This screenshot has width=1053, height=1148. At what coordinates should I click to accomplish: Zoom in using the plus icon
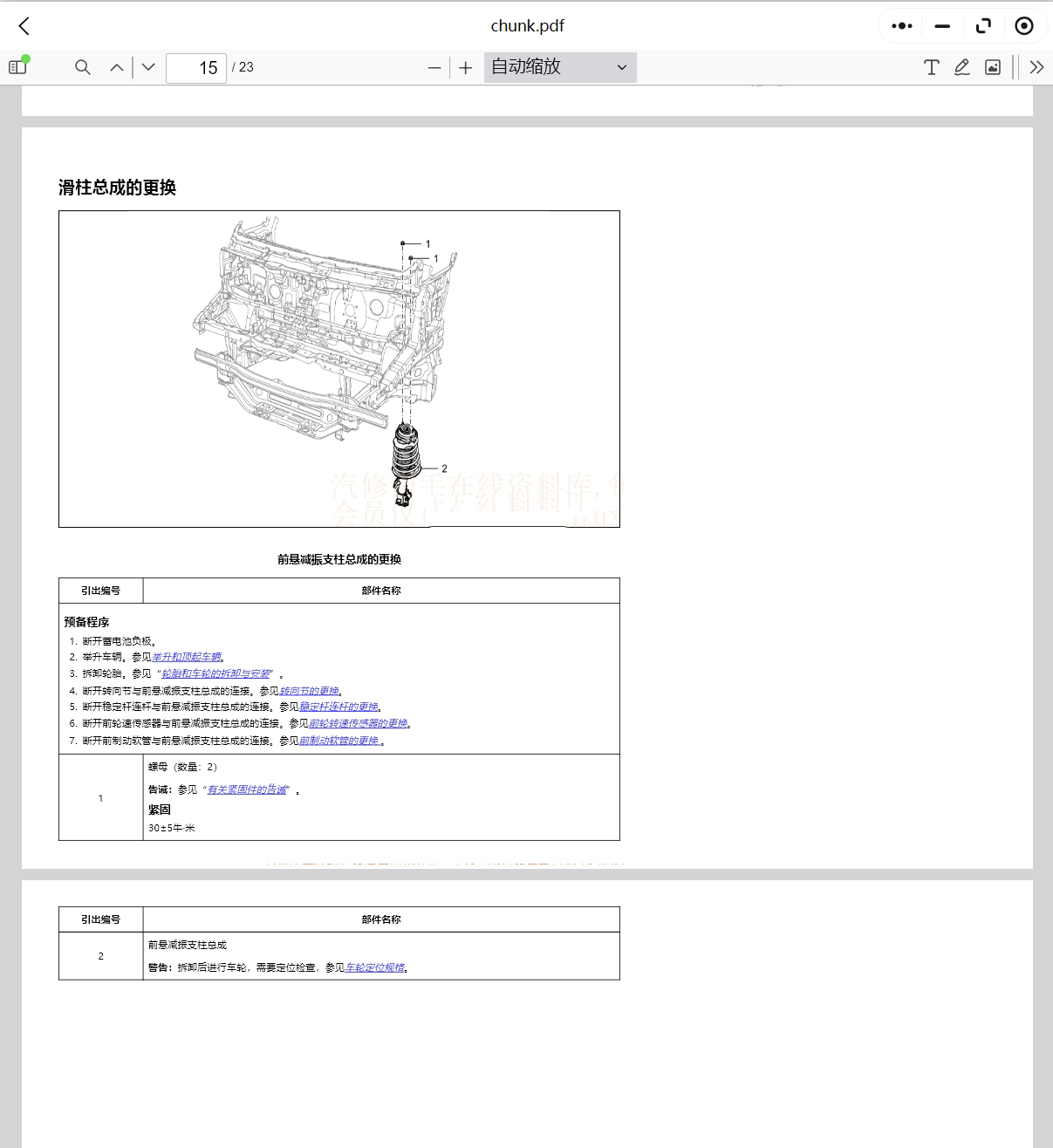click(x=466, y=67)
